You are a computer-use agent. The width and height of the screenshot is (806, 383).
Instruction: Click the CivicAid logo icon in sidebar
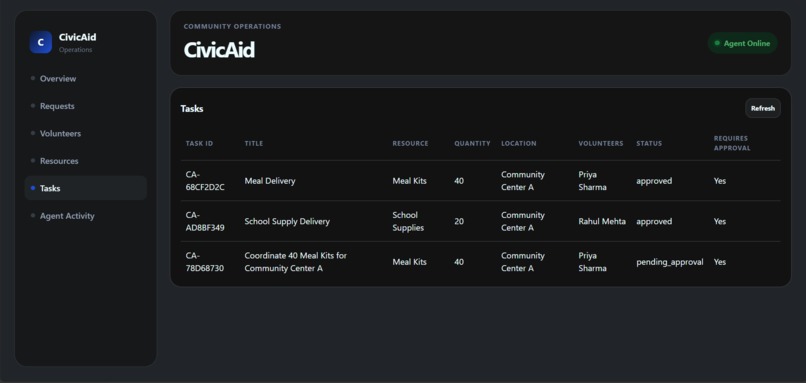click(41, 42)
